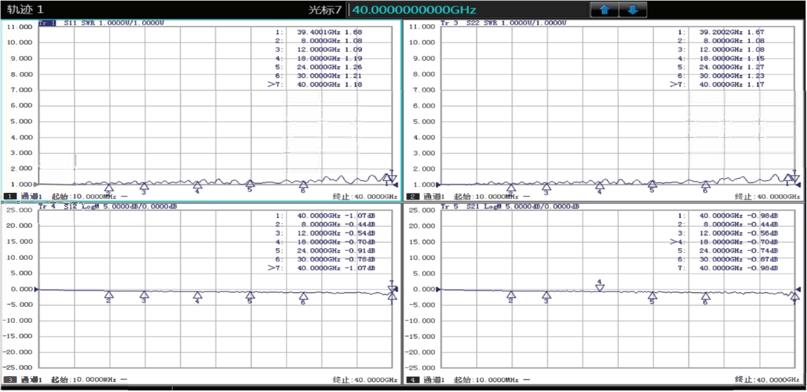This screenshot has height=392, width=807.
Task: Click S22 readout row 40.0000GHz 1.17
Action: (x=717, y=84)
